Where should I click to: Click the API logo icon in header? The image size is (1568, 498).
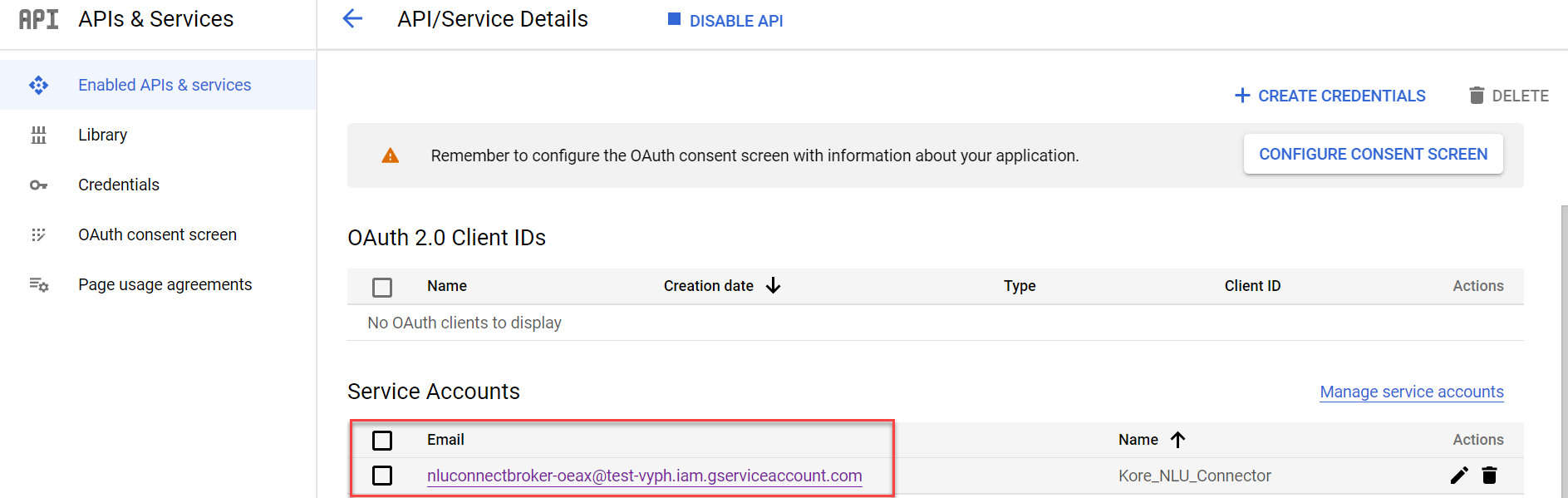pos(38,19)
